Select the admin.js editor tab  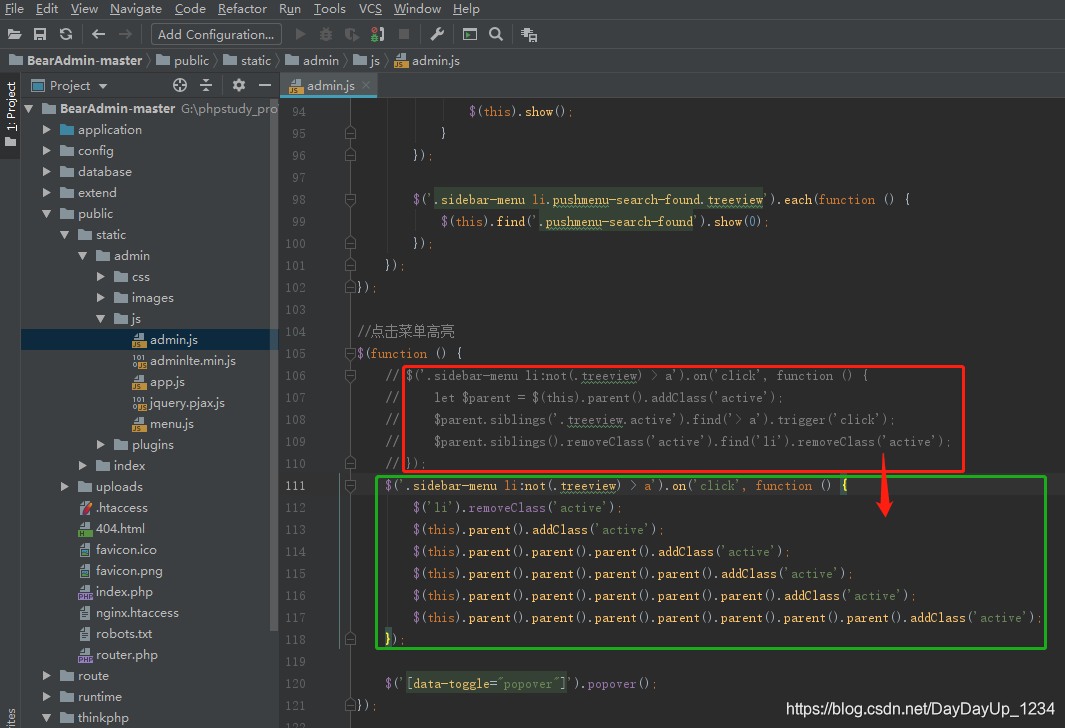tap(329, 86)
